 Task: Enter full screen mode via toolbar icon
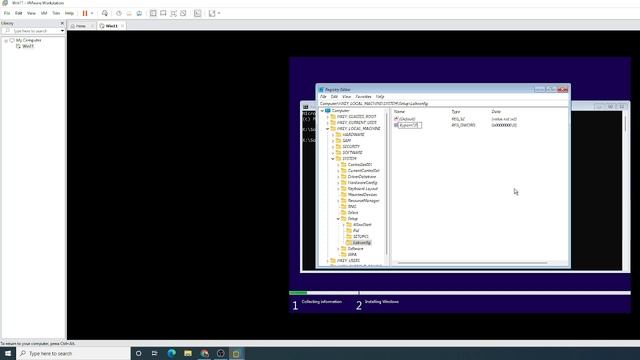(173, 13)
